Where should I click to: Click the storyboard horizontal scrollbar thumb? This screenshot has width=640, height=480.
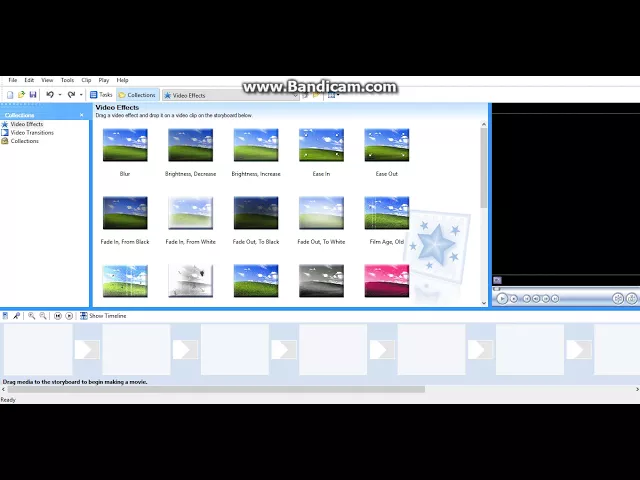tap(216, 389)
